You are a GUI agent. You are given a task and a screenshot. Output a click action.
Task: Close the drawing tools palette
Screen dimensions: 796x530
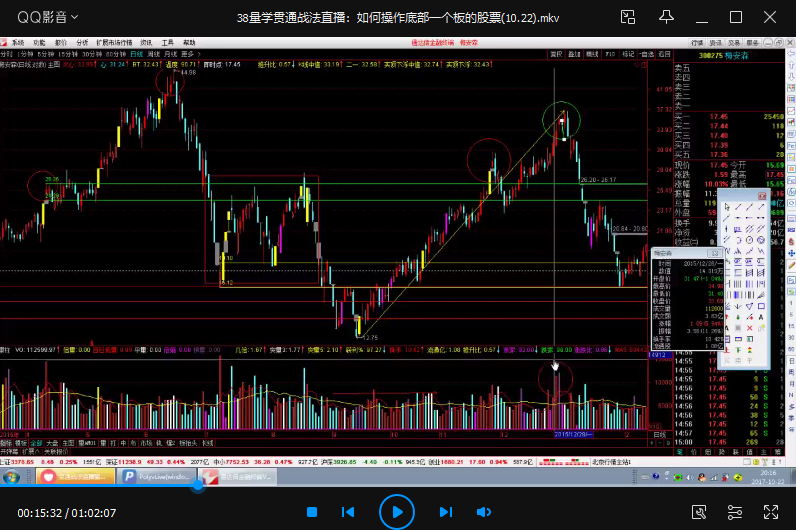click(762, 197)
